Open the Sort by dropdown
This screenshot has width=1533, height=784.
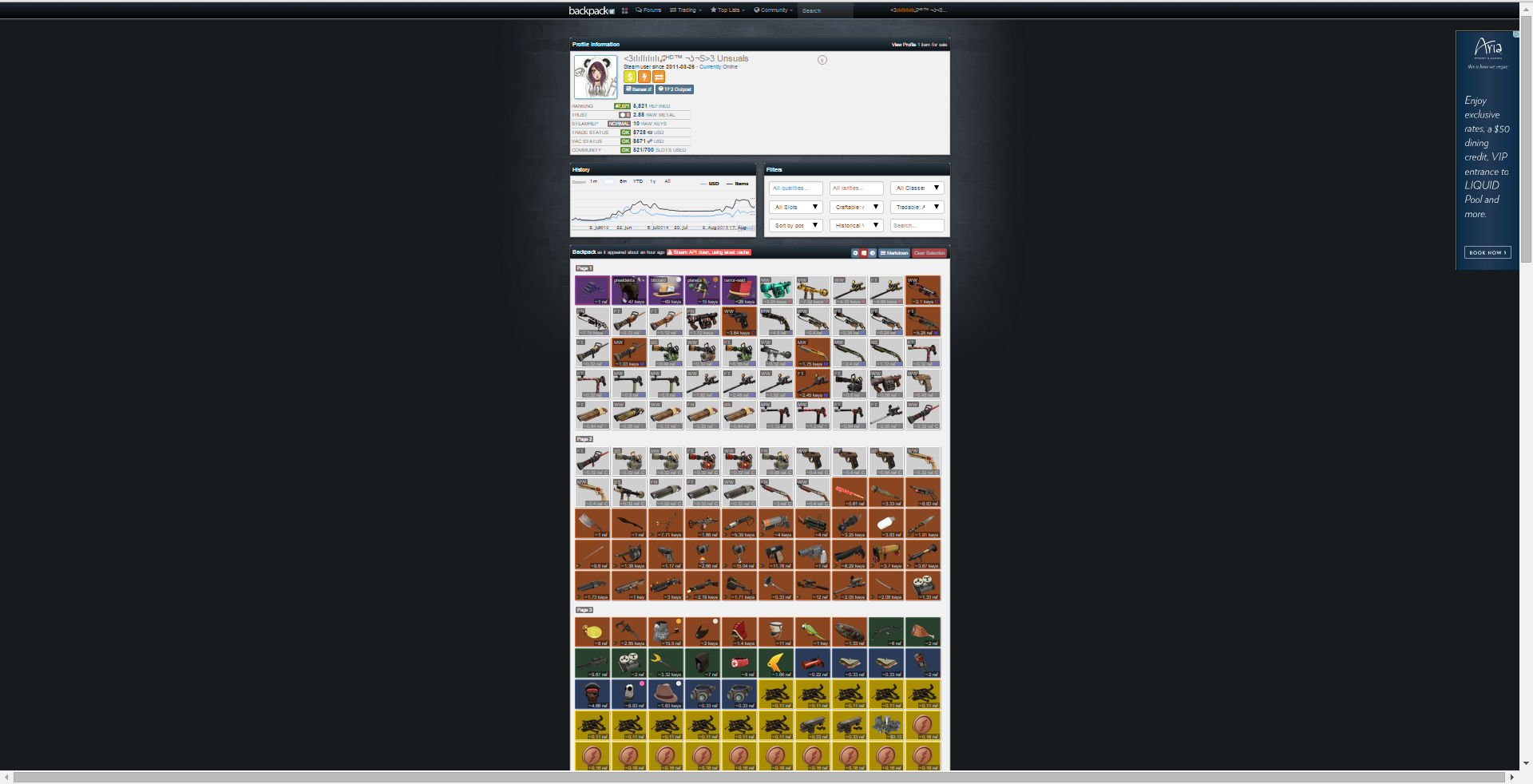pyautogui.click(x=795, y=225)
